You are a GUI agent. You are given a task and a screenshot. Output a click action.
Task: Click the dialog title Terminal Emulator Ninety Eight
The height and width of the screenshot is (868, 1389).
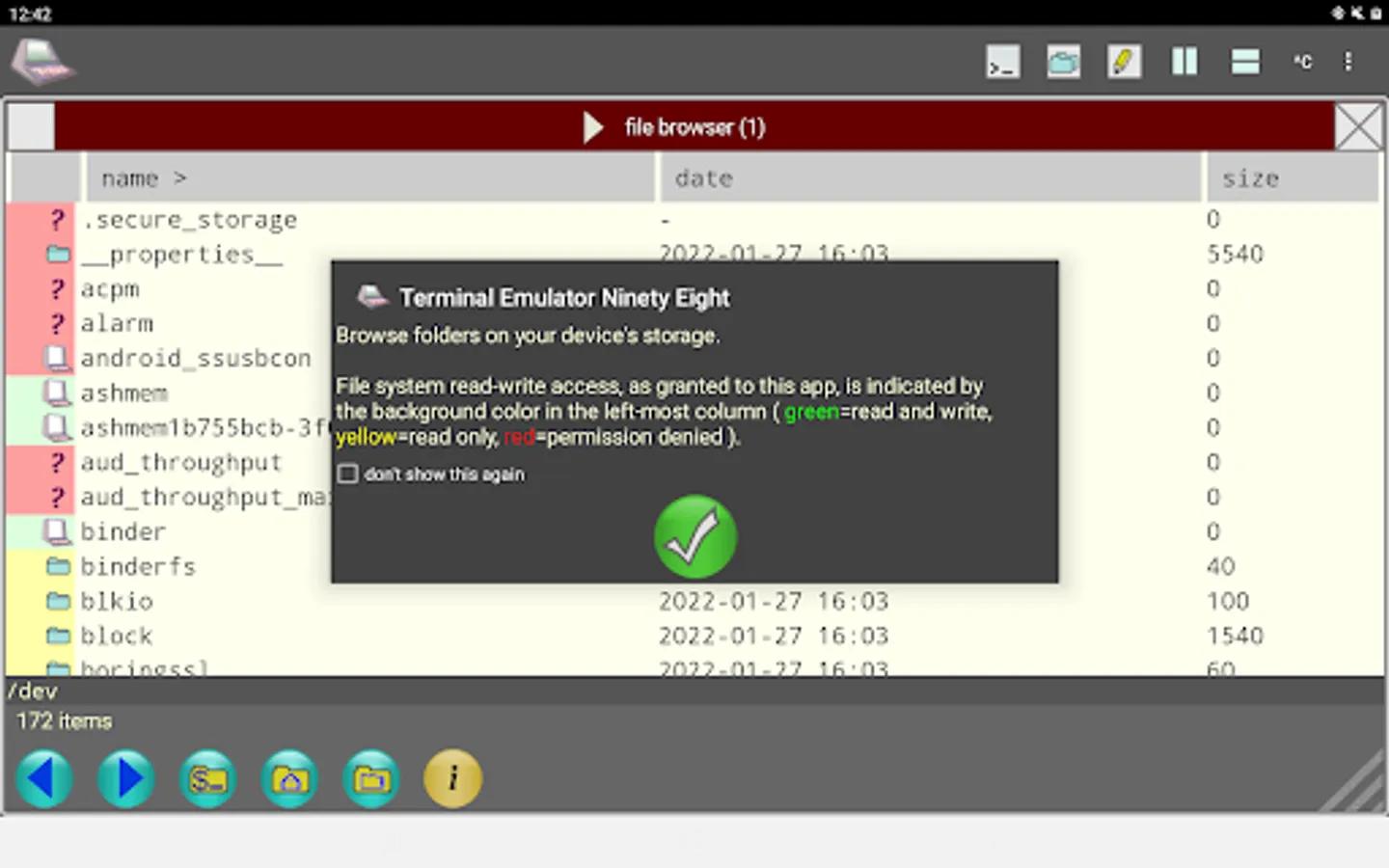coord(564,298)
